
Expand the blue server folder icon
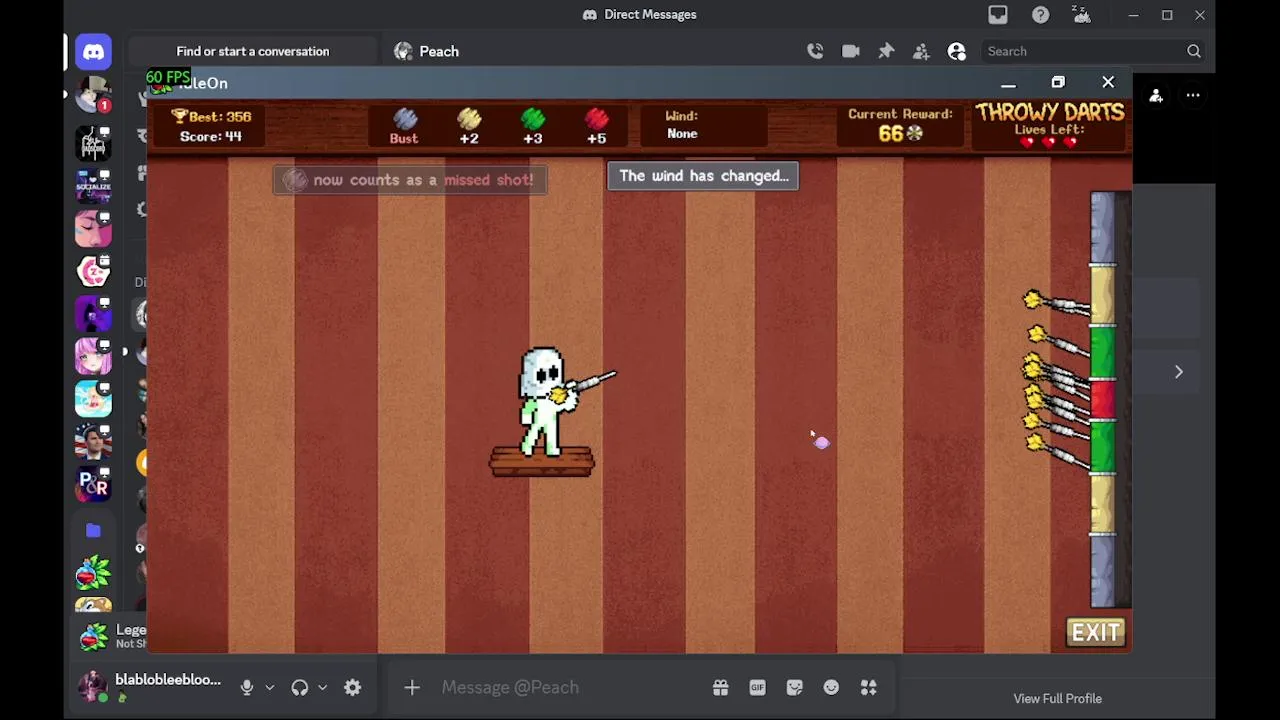[93, 531]
